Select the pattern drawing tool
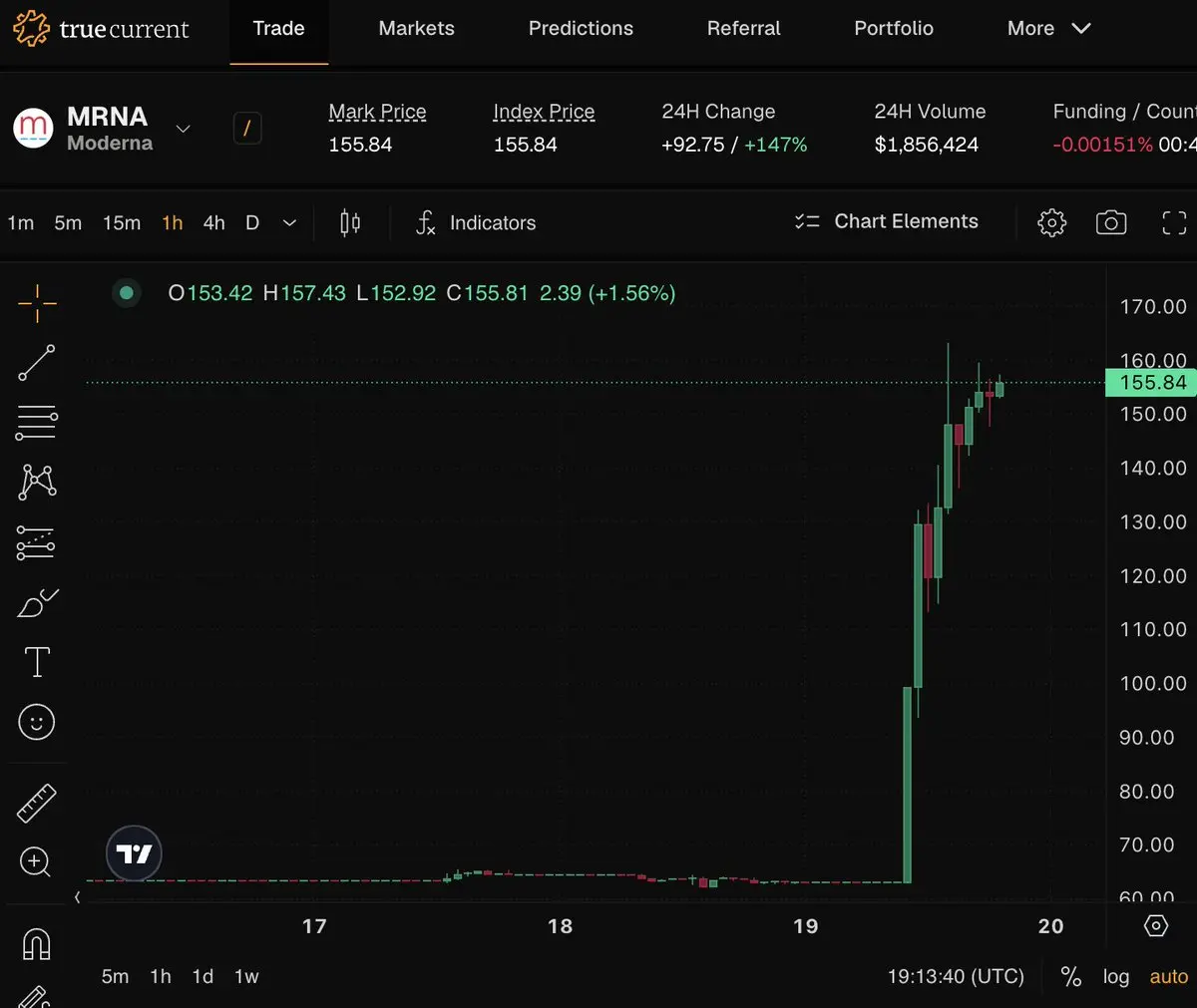 [37, 483]
